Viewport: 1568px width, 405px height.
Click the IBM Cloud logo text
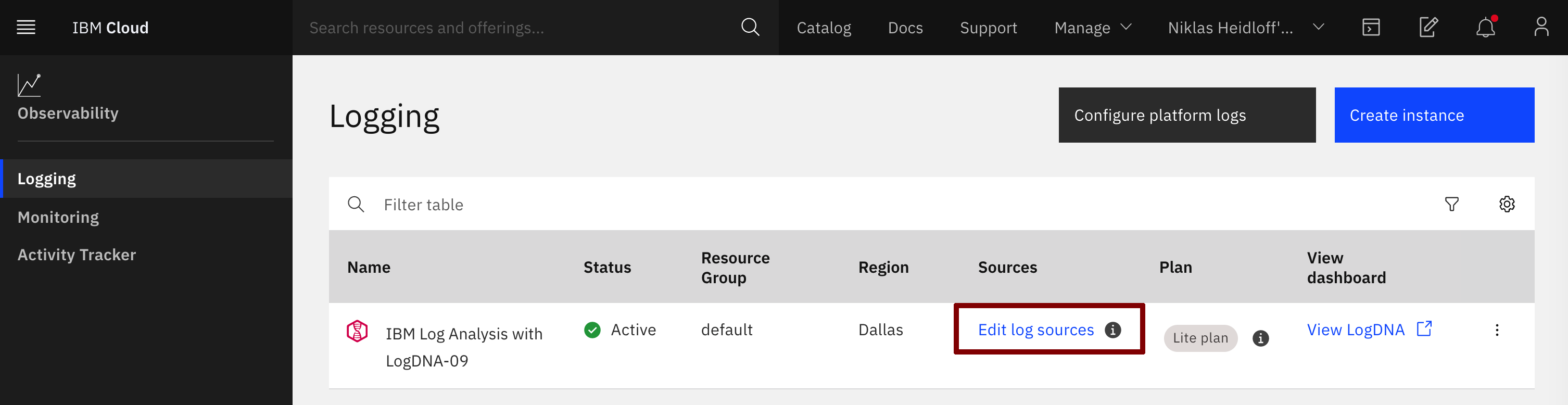click(110, 28)
